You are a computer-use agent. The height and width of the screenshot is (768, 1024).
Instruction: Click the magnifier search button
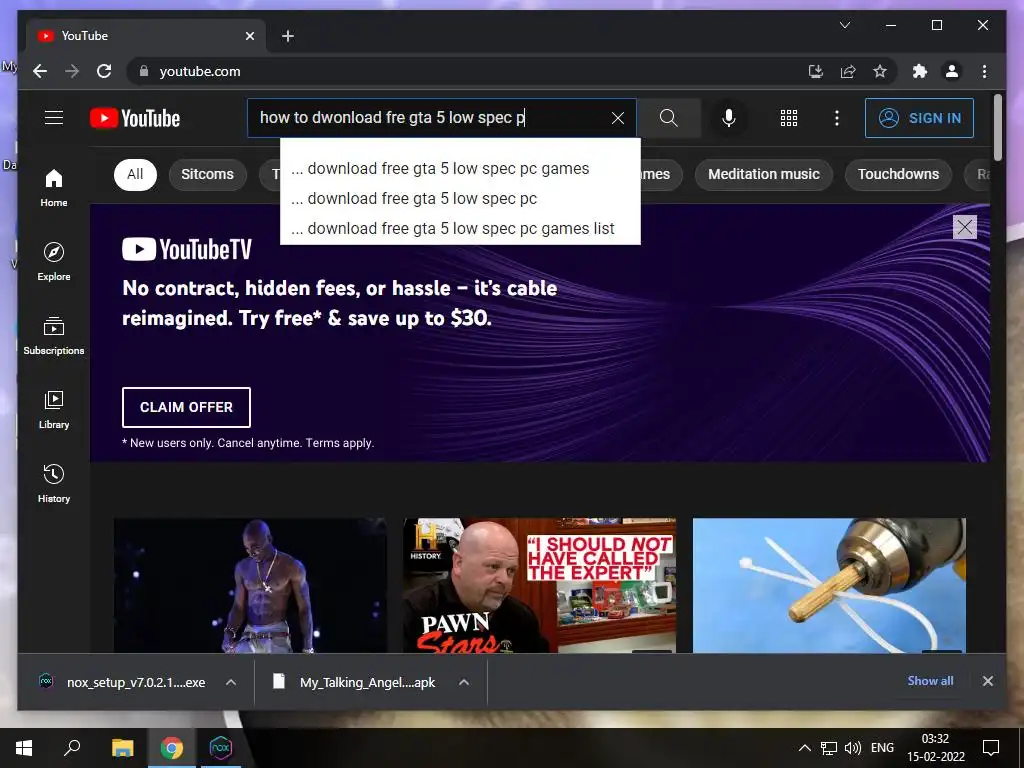coord(668,118)
